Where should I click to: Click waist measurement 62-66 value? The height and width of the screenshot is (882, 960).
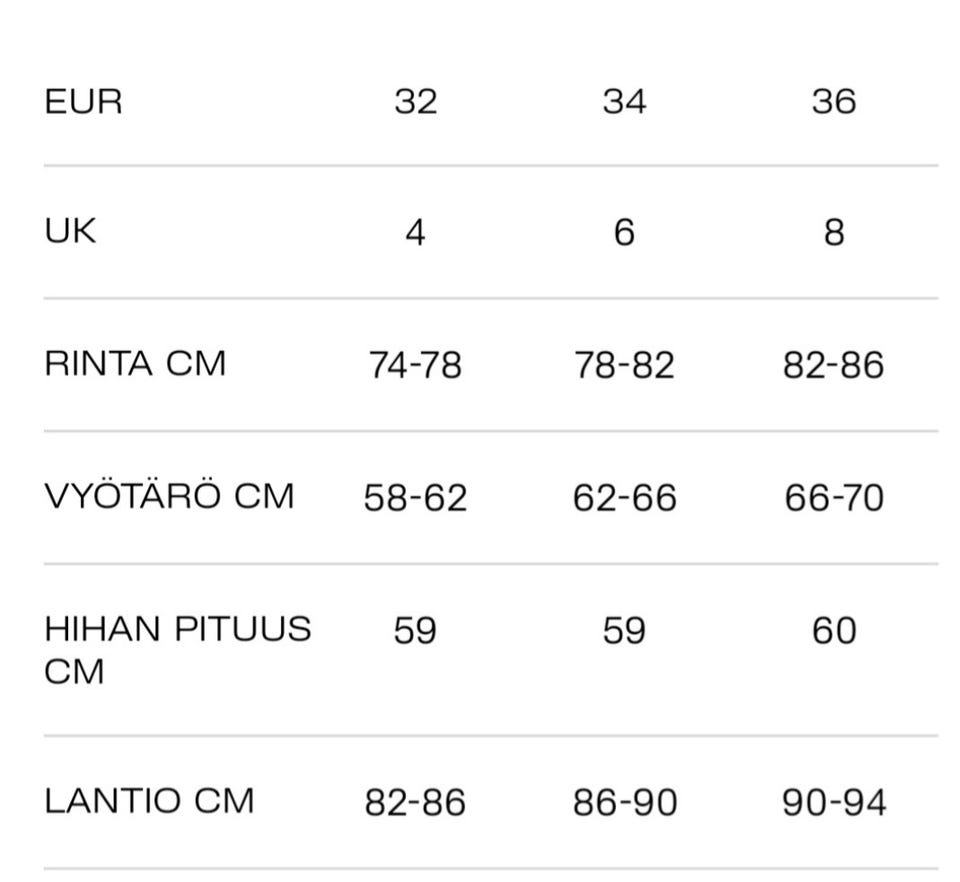tap(624, 498)
